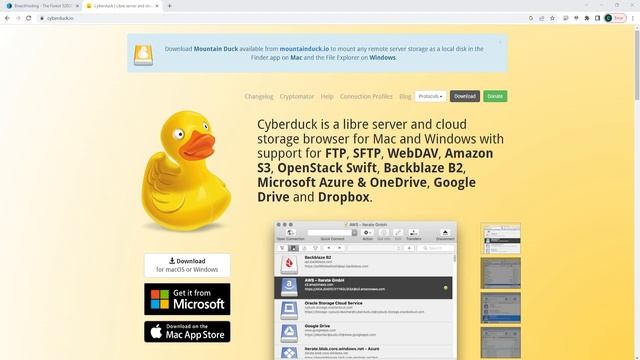Screen dimensions: 640x360
Task: Switch to the first browser tab
Action: [x=41, y=6]
